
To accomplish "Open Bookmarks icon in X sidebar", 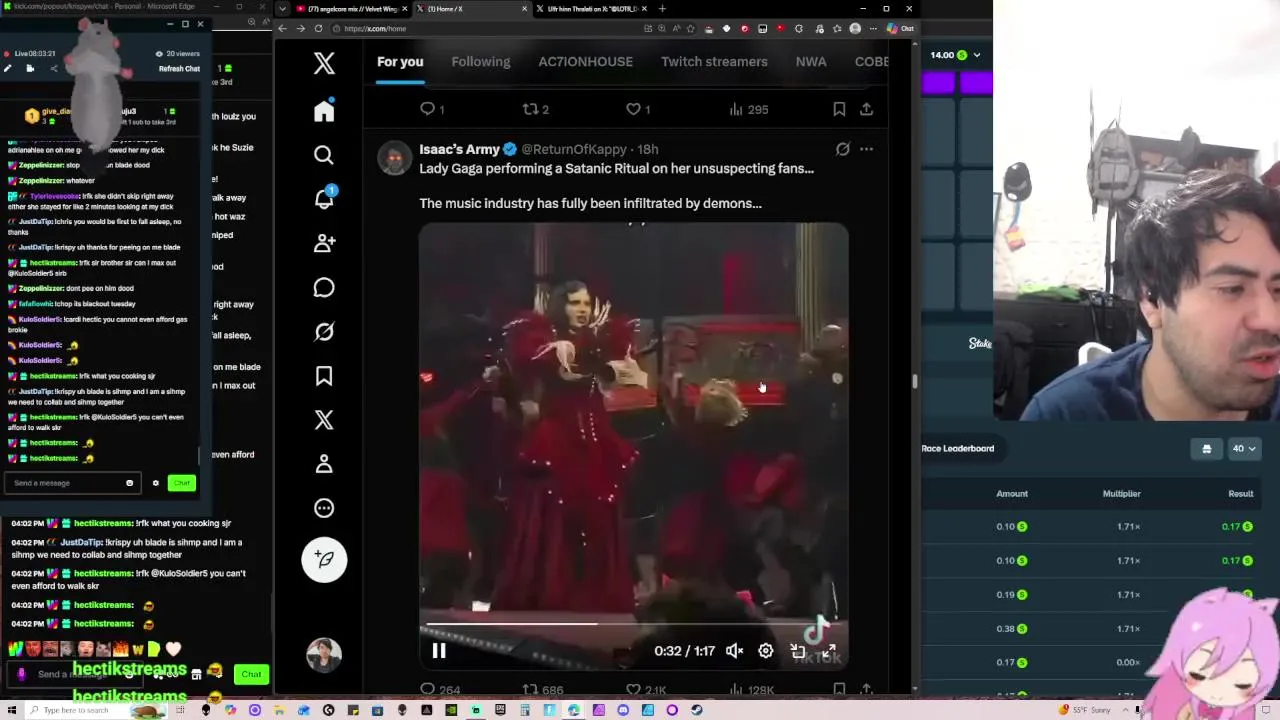I will click(x=324, y=376).
